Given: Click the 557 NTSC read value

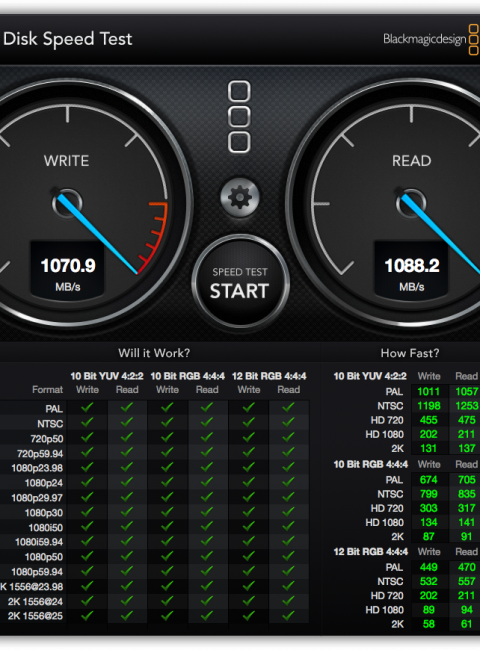Looking at the screenshot, I should 467,582.
